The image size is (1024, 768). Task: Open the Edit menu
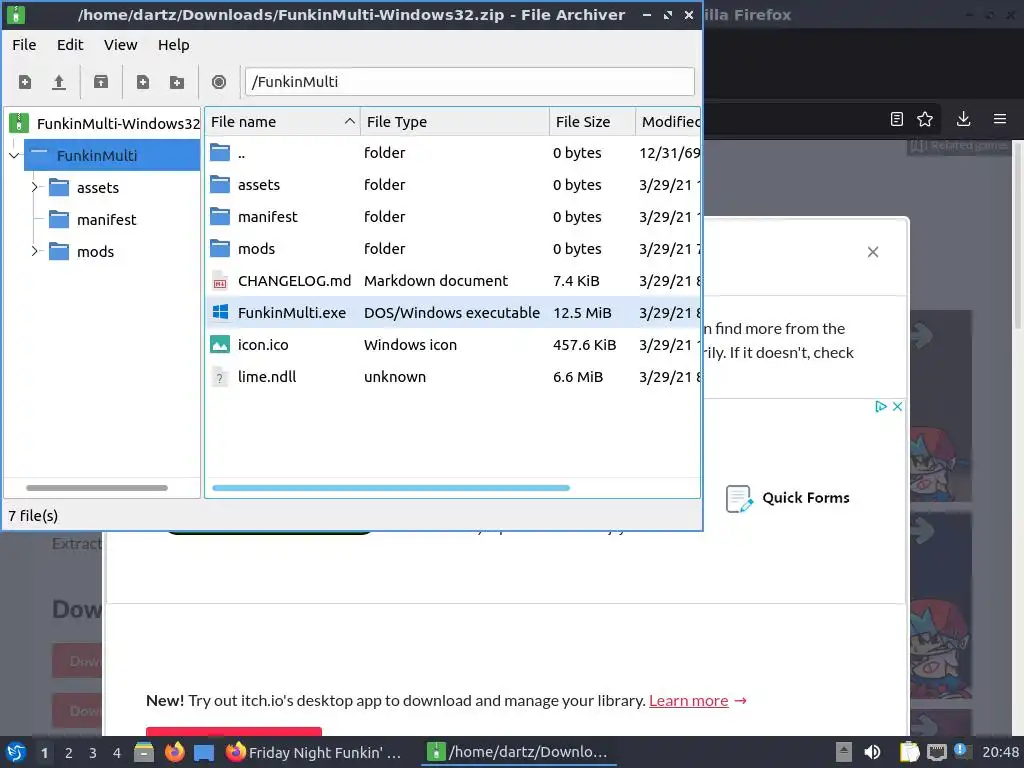(70, 45)
